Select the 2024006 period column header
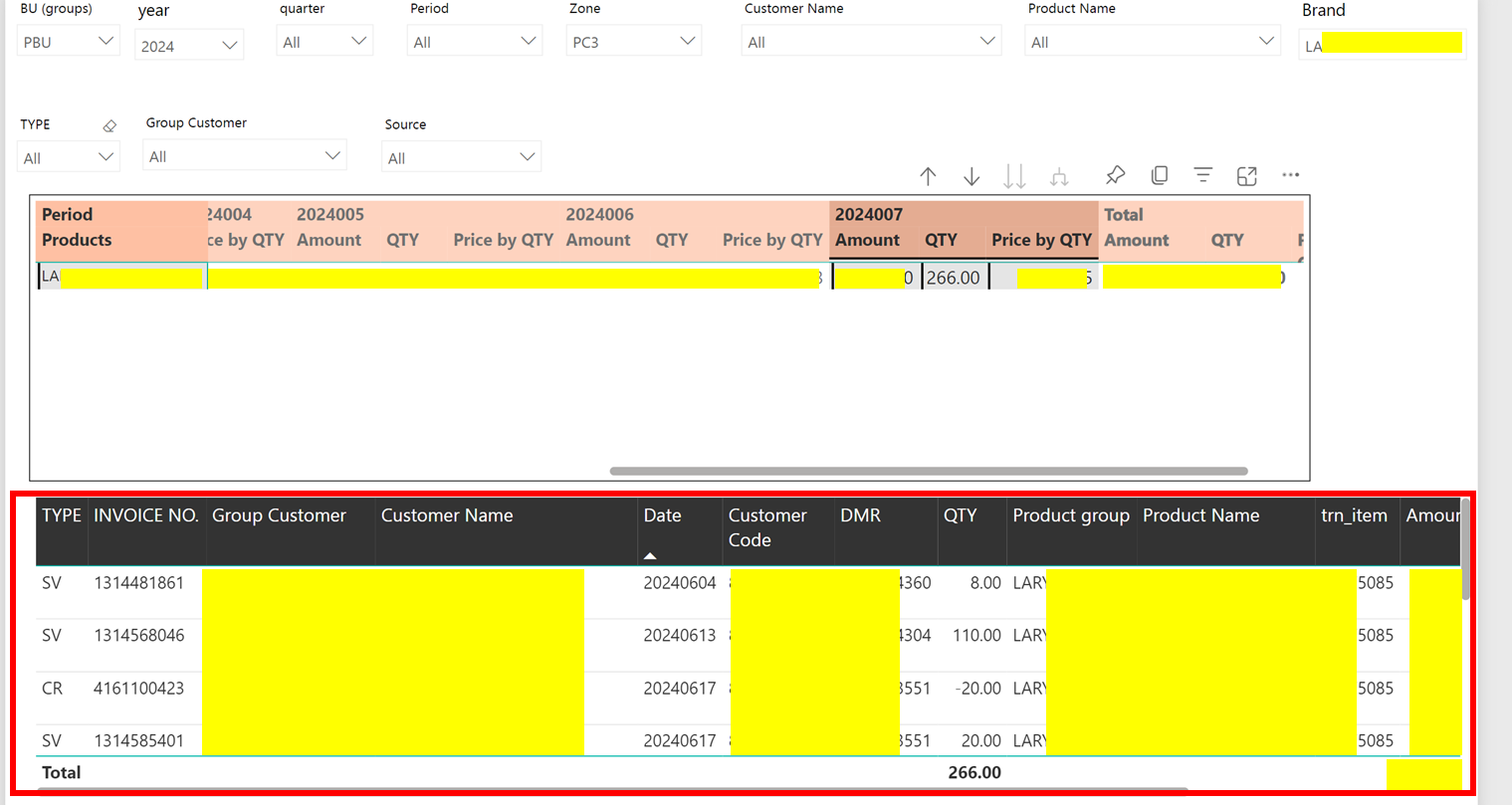This screenshot has height=805, width=1512. tap(599, 215)
